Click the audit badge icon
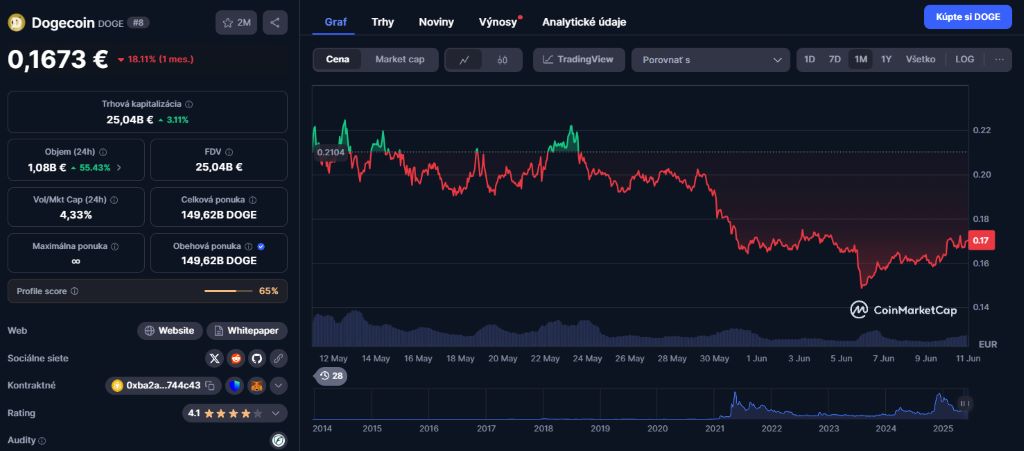Viewport: 1024px width, 451px height. click(279, 440)
